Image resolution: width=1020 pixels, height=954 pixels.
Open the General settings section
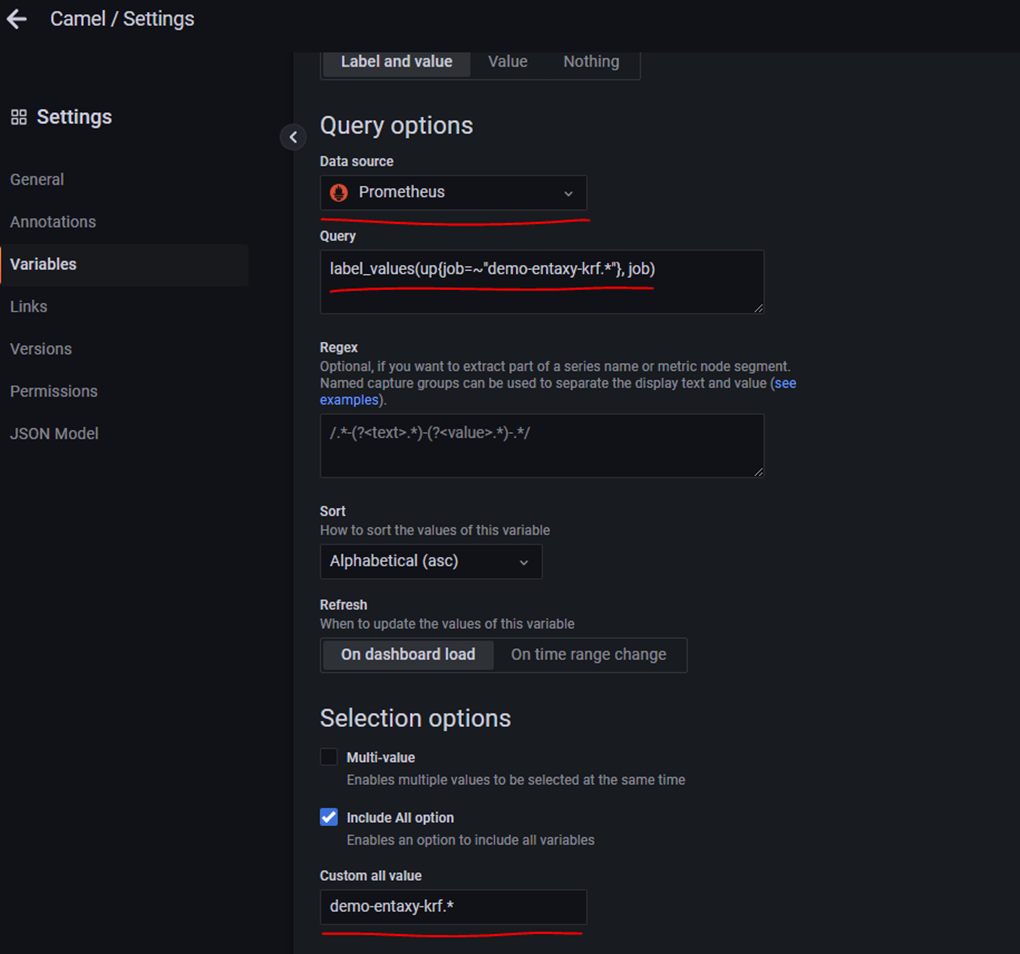pyautogui.click(x=37, y=180)
